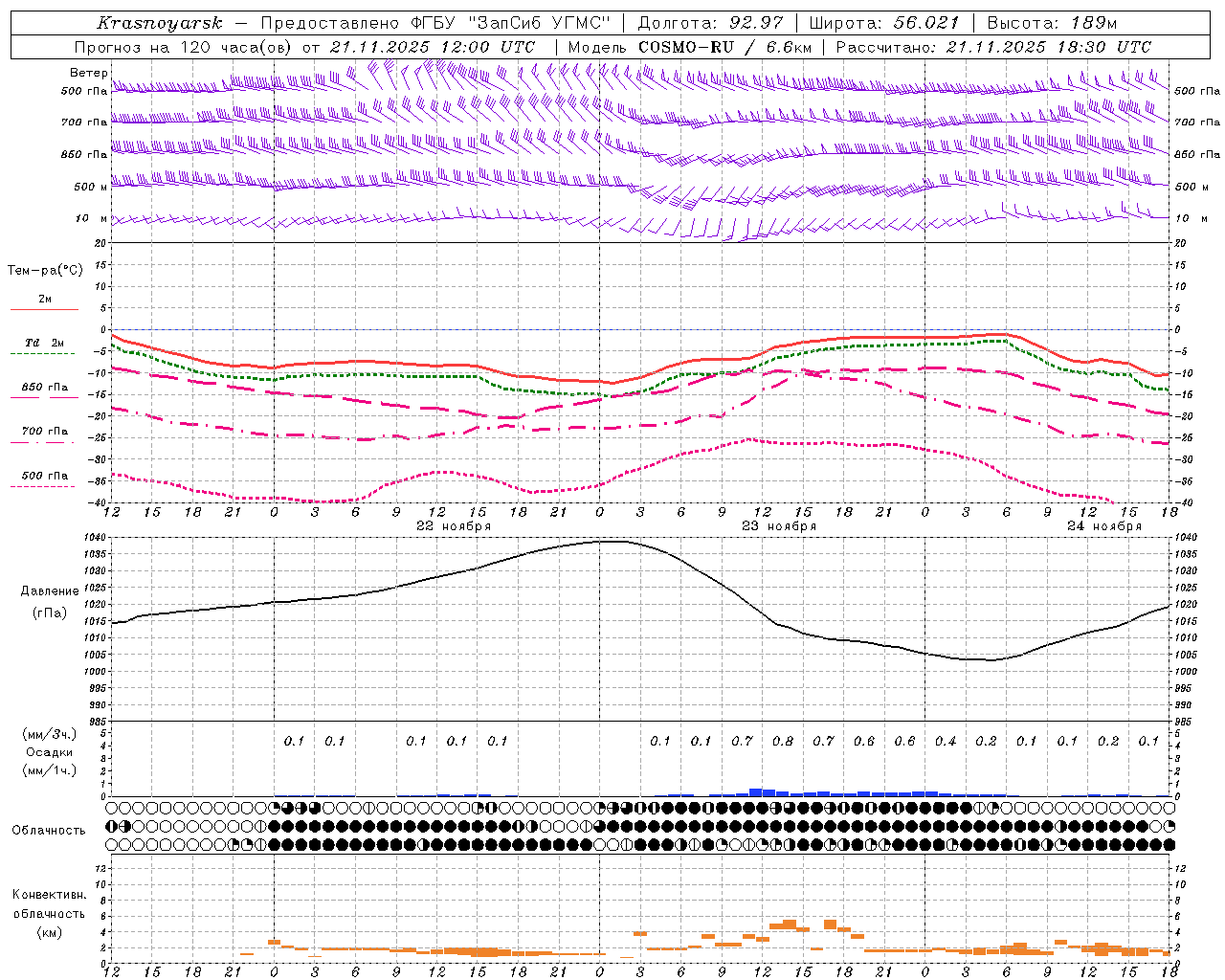Select the Высота: 189м label
1225x980 pixels.
pyautogui.click(x=1051, y=23)
